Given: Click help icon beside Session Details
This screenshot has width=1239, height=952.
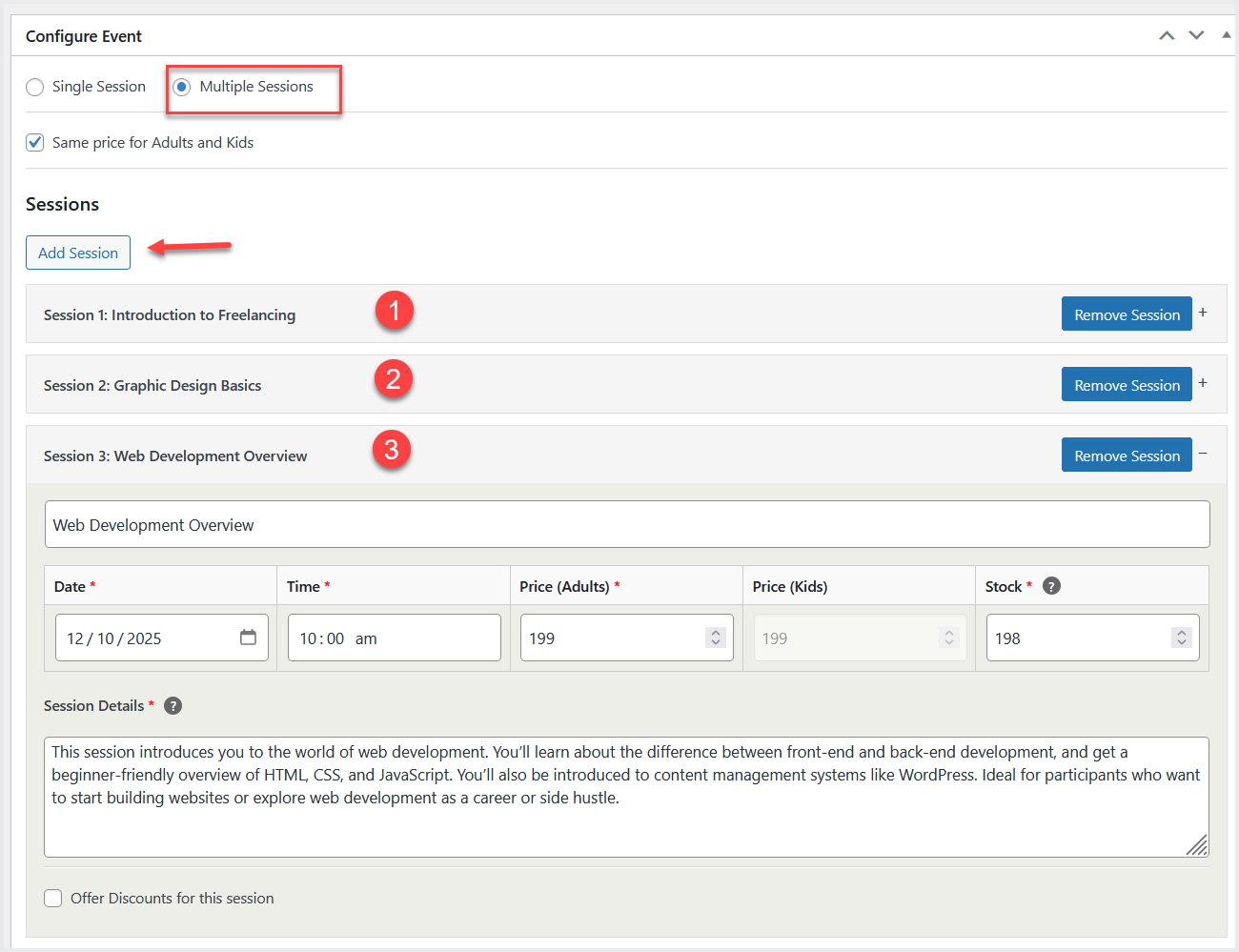Looking at the screenshot, I should point(173,706).
